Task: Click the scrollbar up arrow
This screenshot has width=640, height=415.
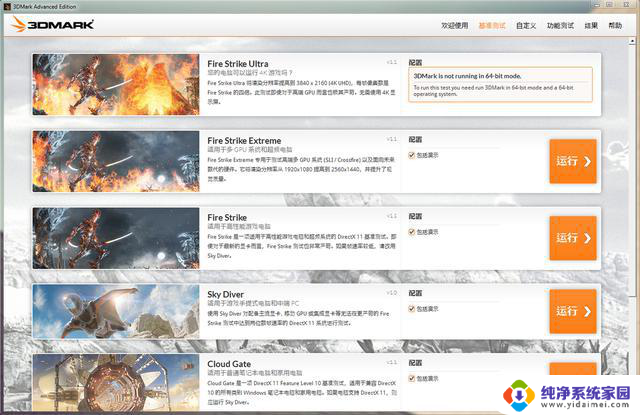Action: [x=632, y=41]
